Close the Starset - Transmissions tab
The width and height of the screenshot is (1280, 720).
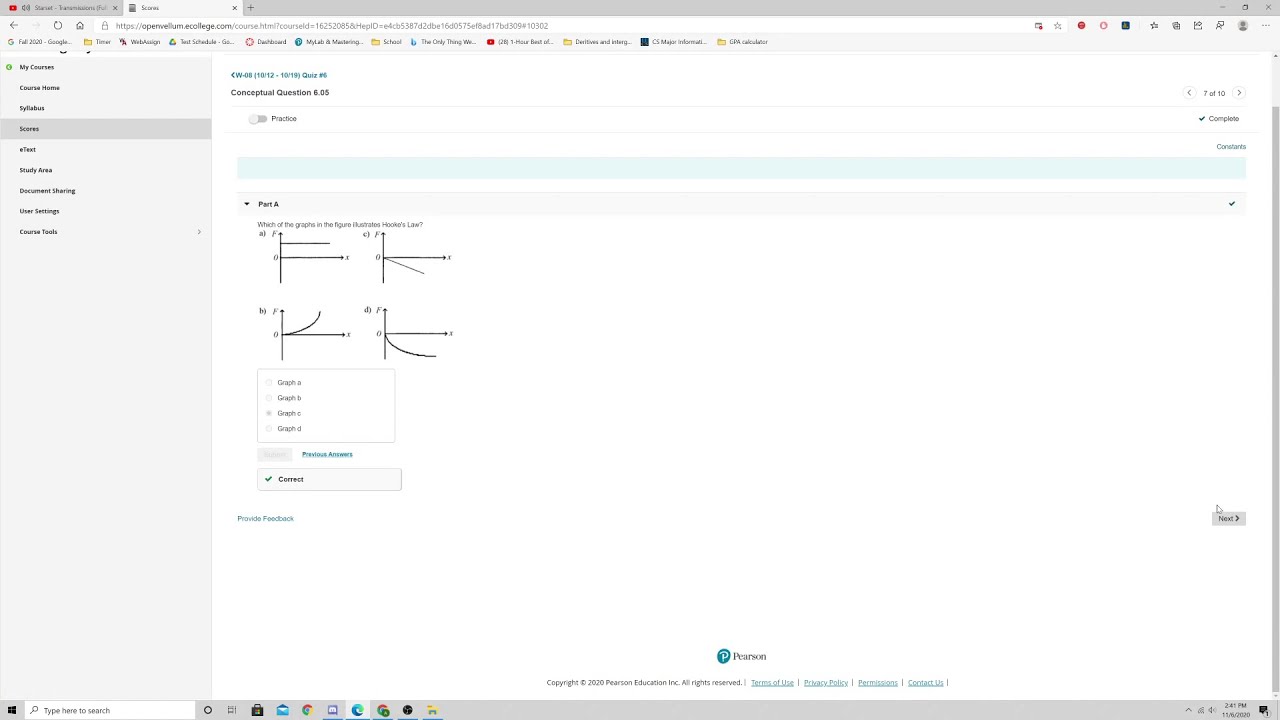coord(115,7)
